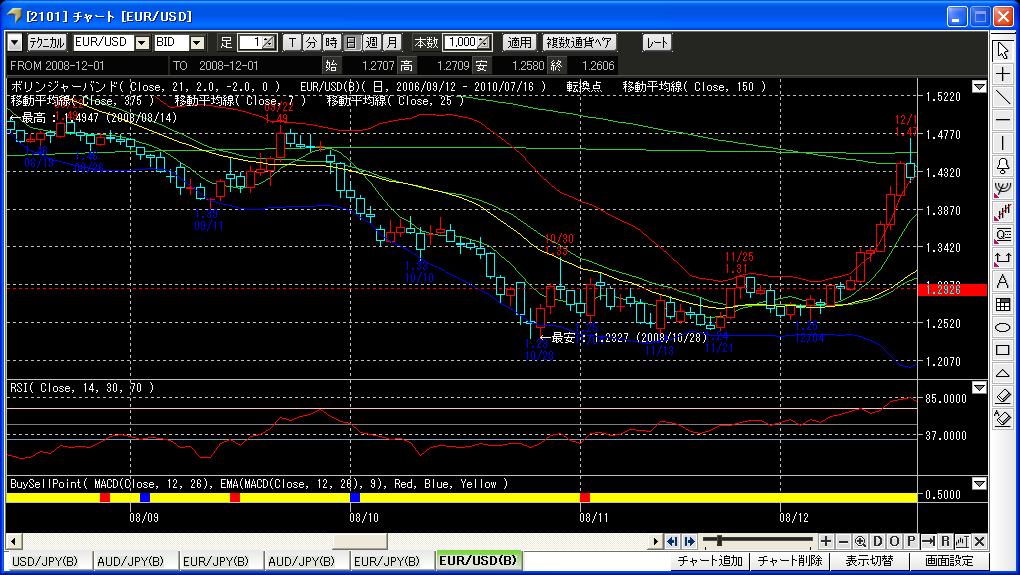Image resolution: width=1020 pixels, height=575 pixels.
Task: Click the 表示切替 display switch button
Action: point(869,561)
